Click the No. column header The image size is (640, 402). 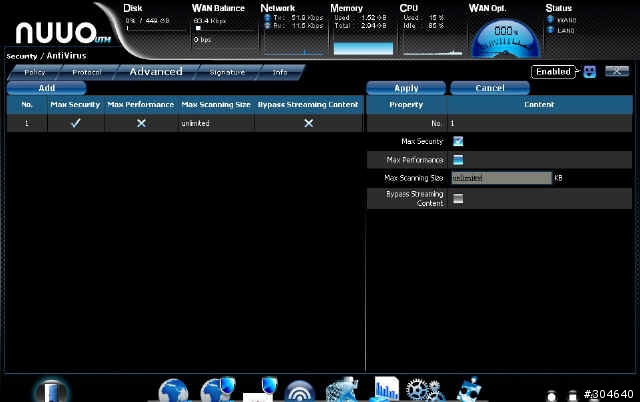coord(27,104)
